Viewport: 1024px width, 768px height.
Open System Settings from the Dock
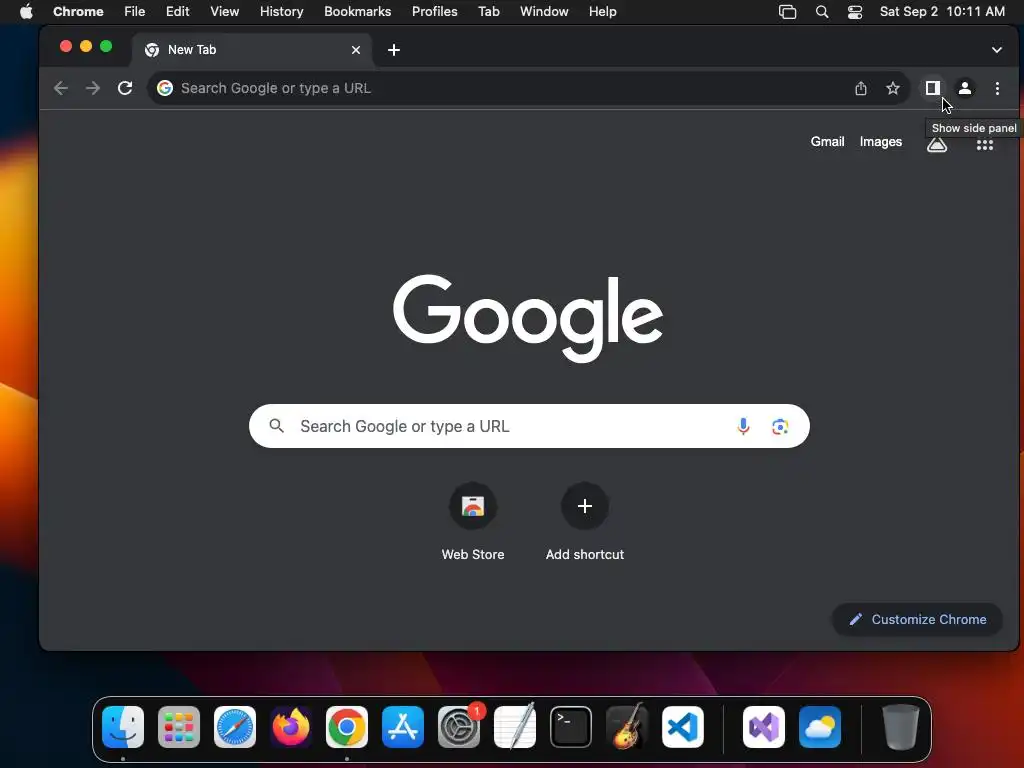click(459, 727)
